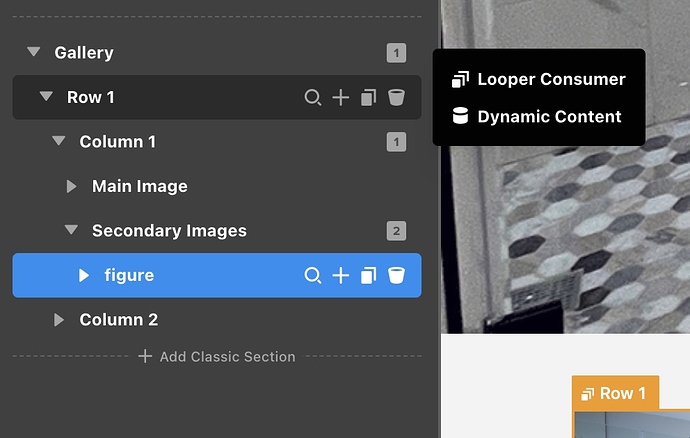Viewport: 690px width, 438px height.
Task: Click the orange Row 1 label tag
Action: coord(614,393)
